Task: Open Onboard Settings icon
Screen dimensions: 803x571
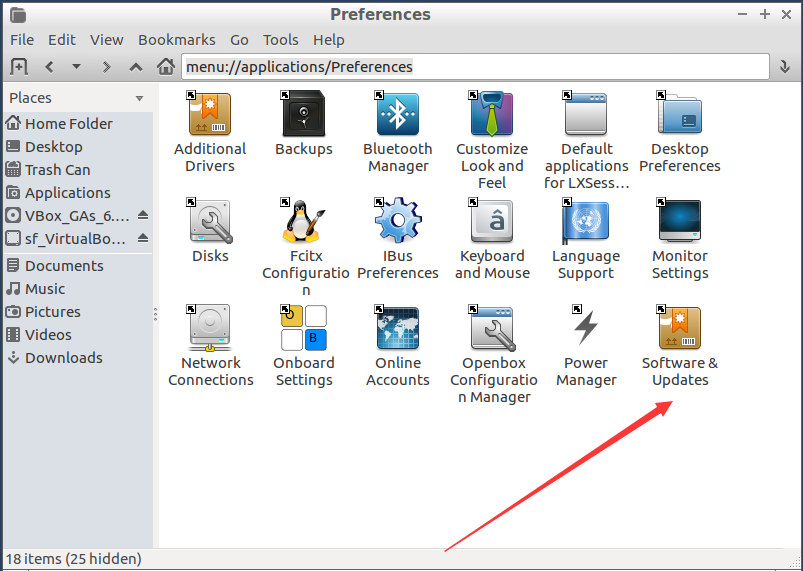Action: click(x=304, y=328)
